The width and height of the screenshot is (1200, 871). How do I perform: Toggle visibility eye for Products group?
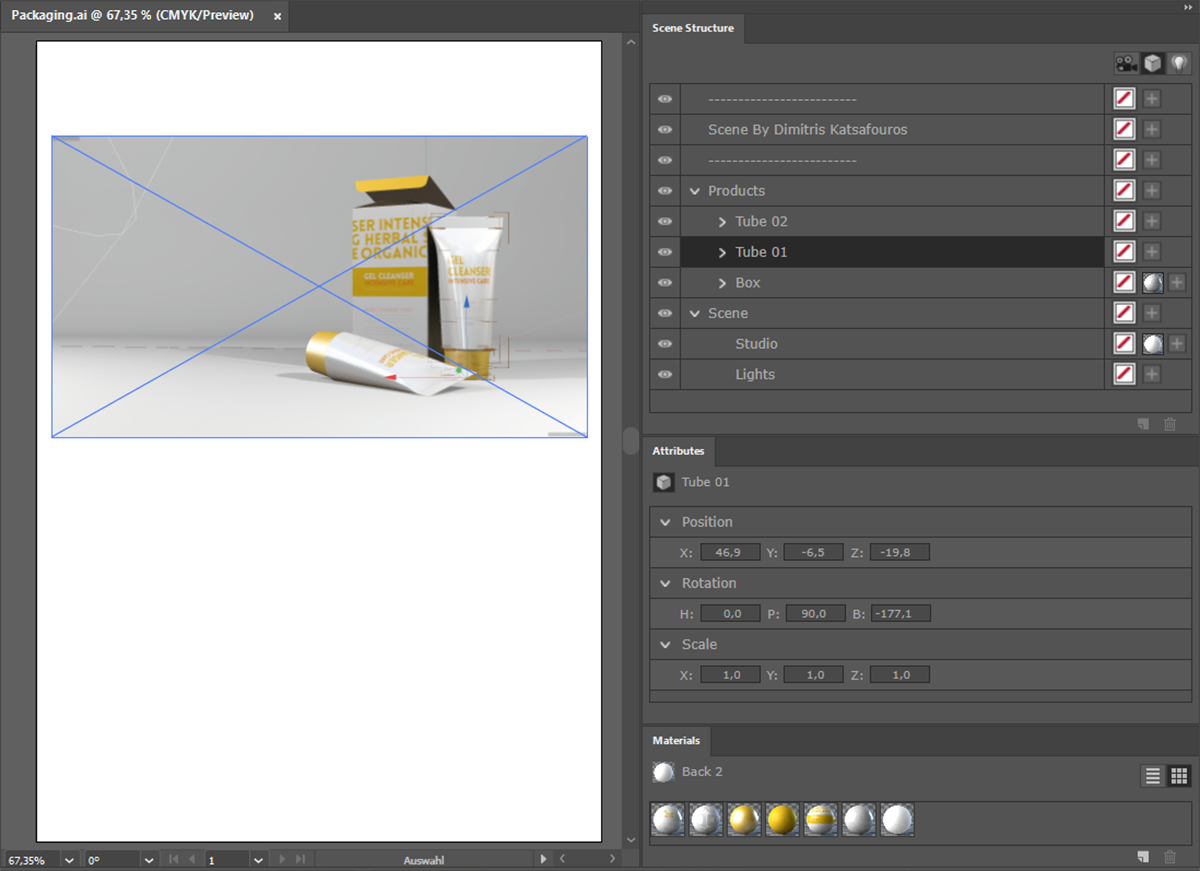click(x=665, y=191)
